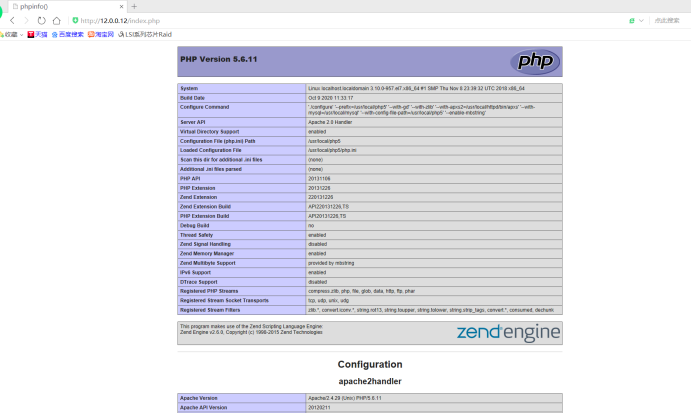This screenshot has height=414, width=691.
Task: Click the apache2handler heading
Action: pos(370,381)
